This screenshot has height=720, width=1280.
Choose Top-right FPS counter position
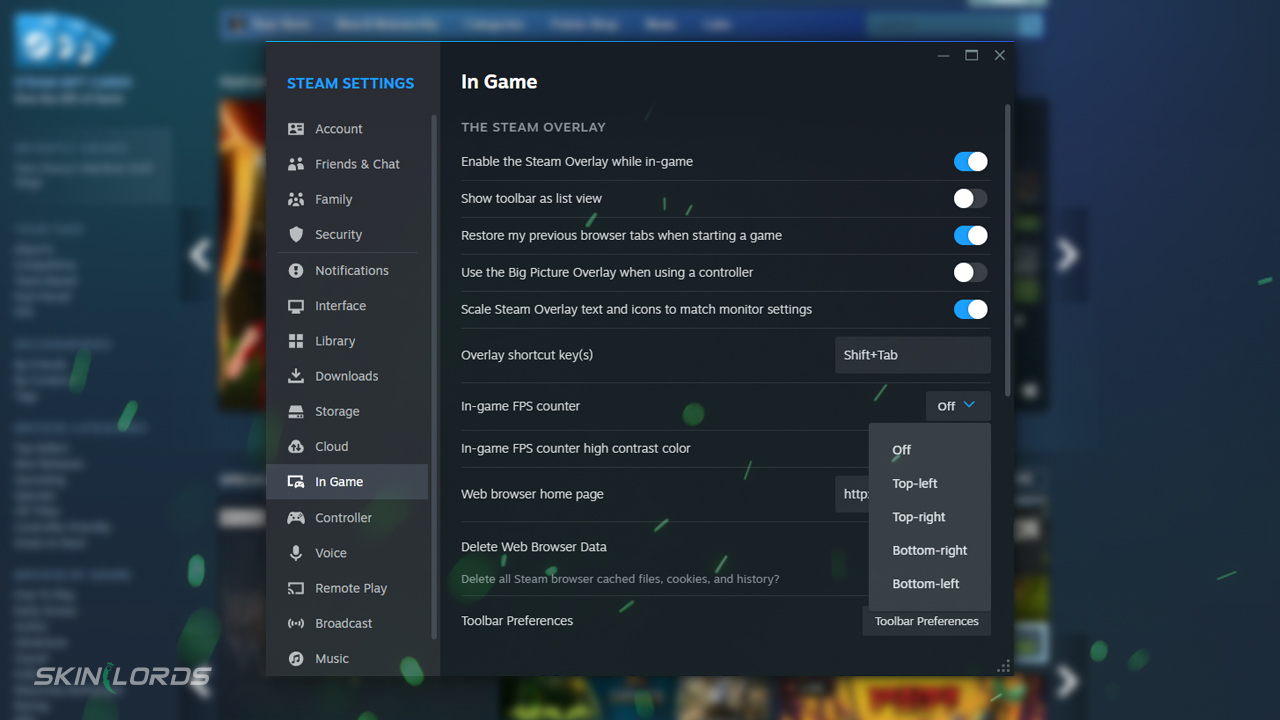pyautogui.click(x=930, y=517)
